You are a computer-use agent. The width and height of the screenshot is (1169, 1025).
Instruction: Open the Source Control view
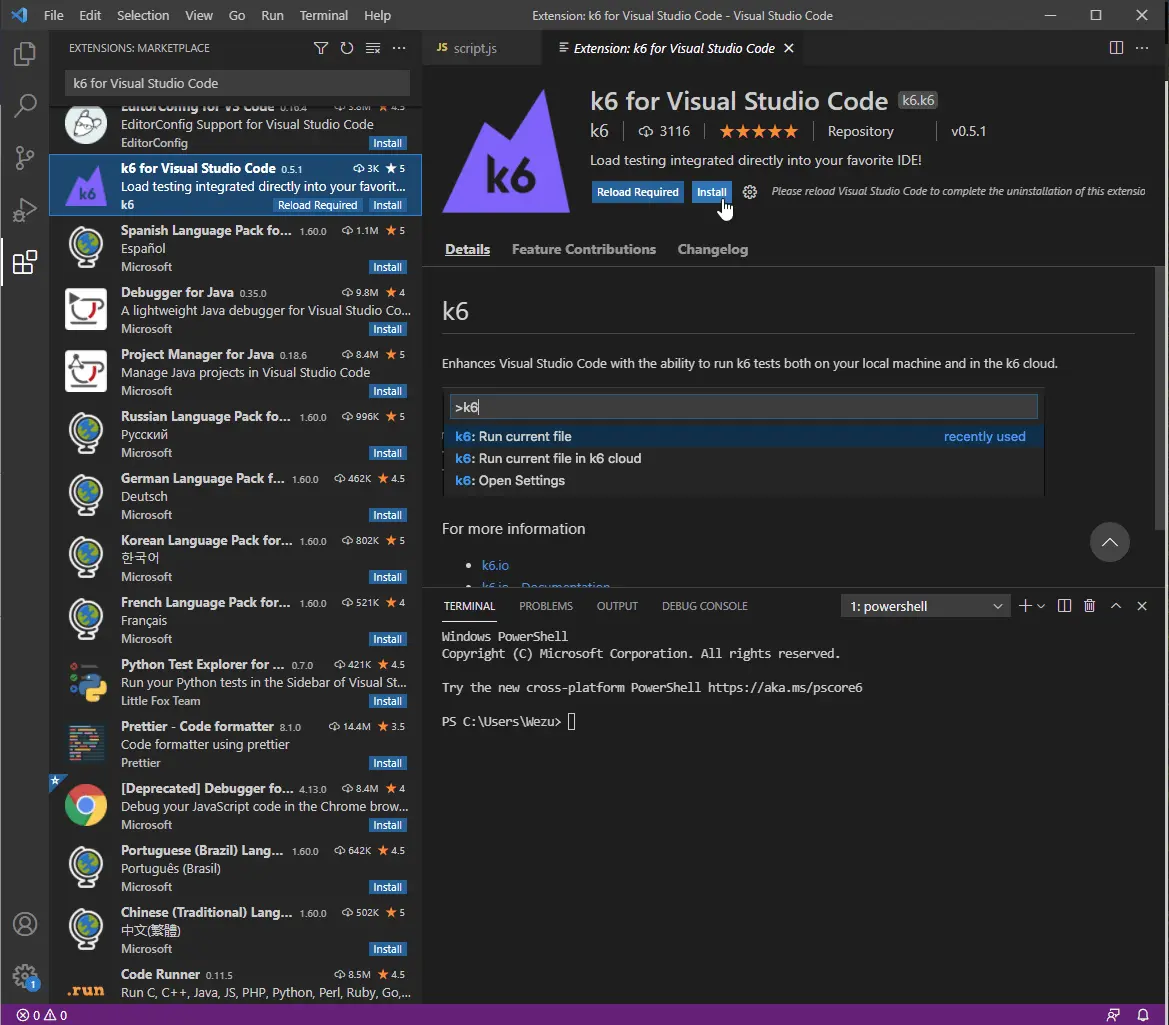pyautogui.click(x=25, y=158)
